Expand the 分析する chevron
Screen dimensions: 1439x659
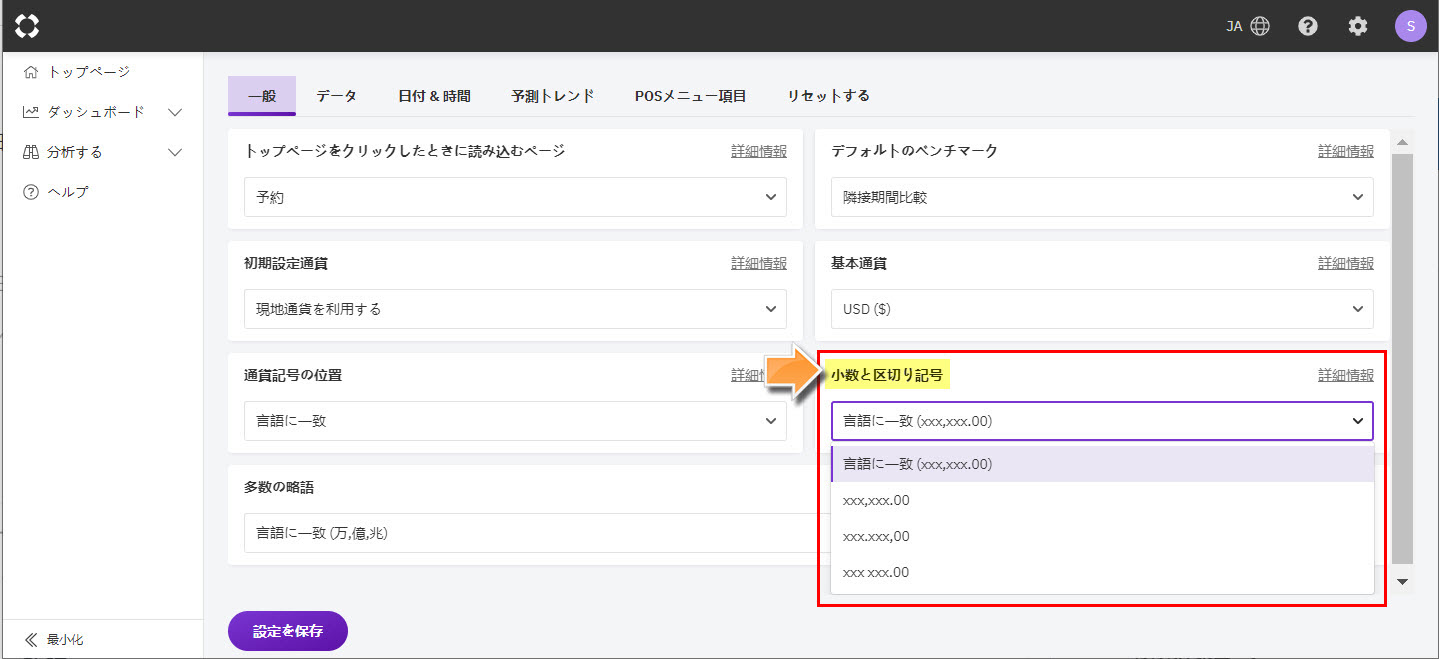(x=175, y=152)
